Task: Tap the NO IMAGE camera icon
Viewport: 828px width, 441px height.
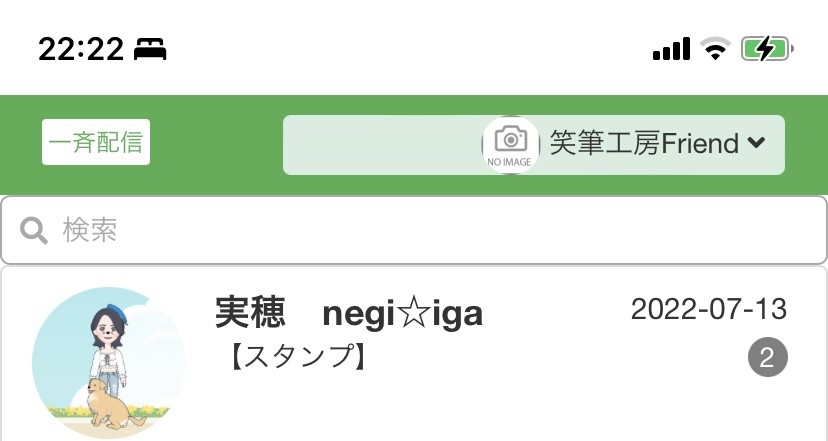Action: (x=510, y=145)
